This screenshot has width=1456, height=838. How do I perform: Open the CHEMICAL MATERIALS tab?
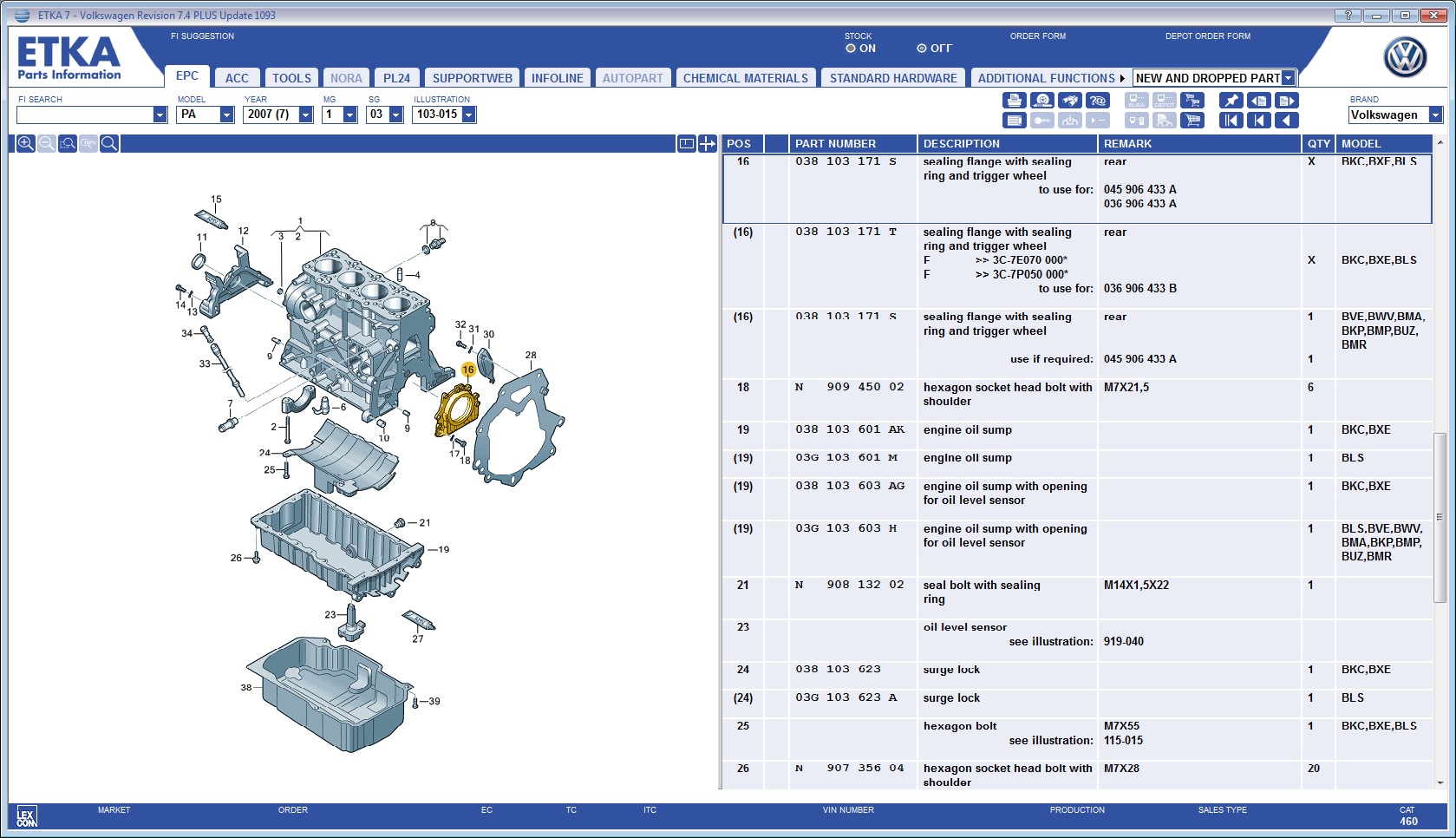[746, 78]
